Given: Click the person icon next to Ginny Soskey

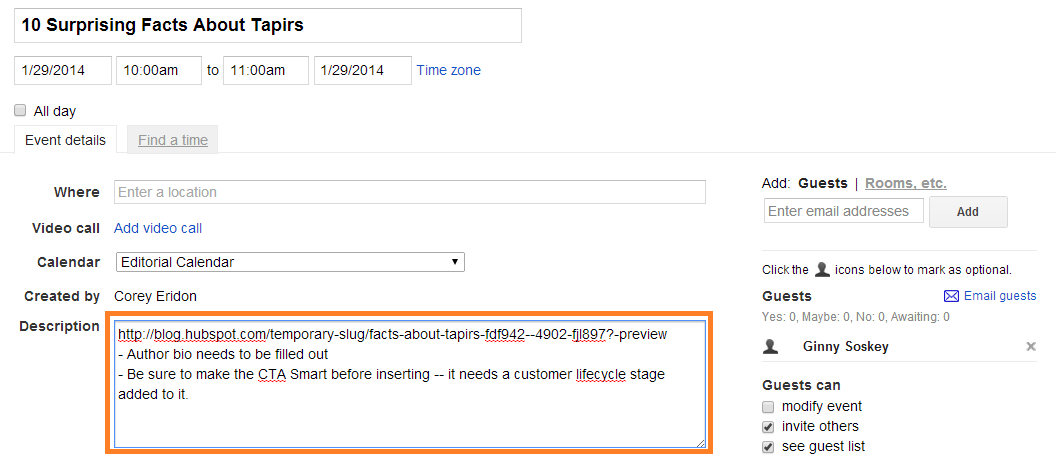Looking at the screenshot, I should [x=771, y=346].
